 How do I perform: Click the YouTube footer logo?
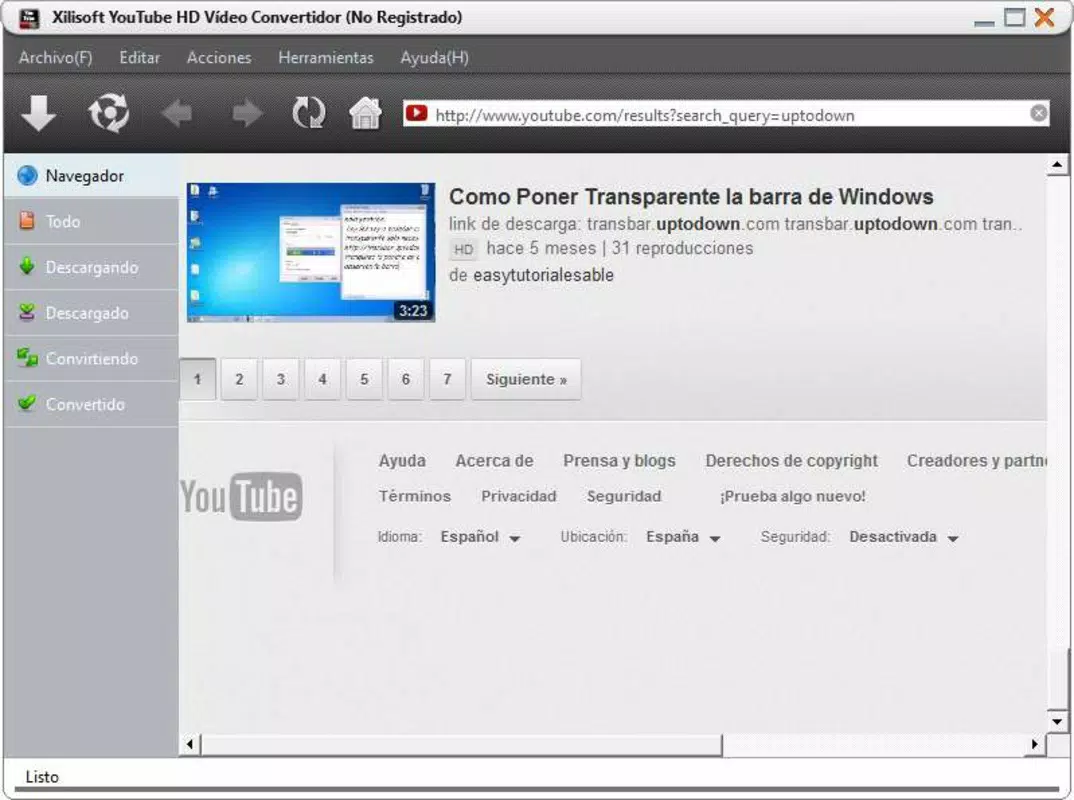(x=241, y=496)
